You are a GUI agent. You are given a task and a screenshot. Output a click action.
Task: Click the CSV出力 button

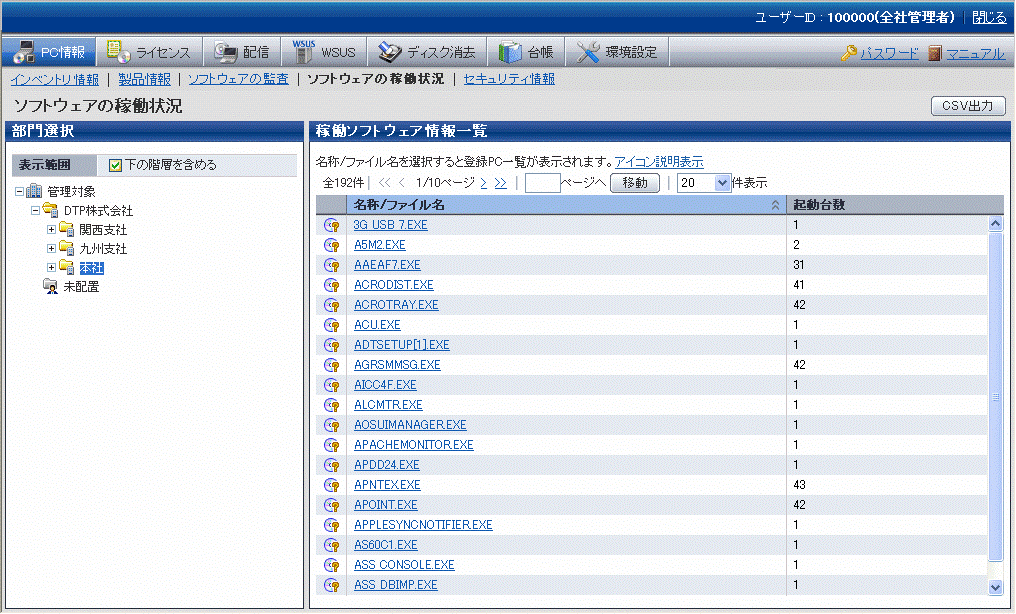tap(967, 105)
